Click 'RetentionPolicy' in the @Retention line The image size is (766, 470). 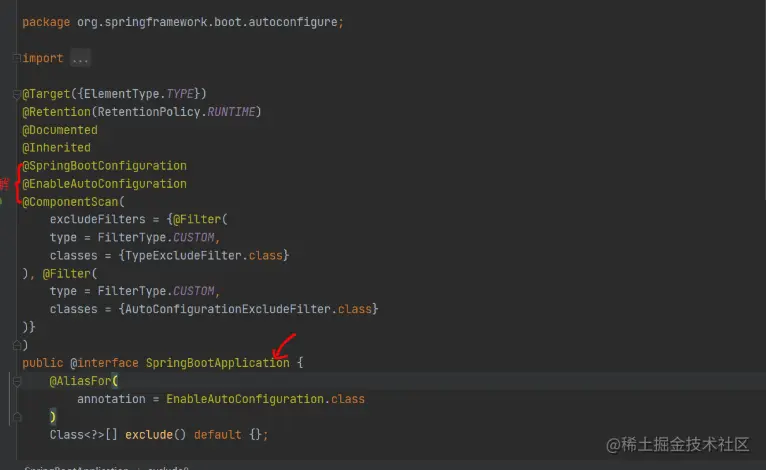[149, 112]
